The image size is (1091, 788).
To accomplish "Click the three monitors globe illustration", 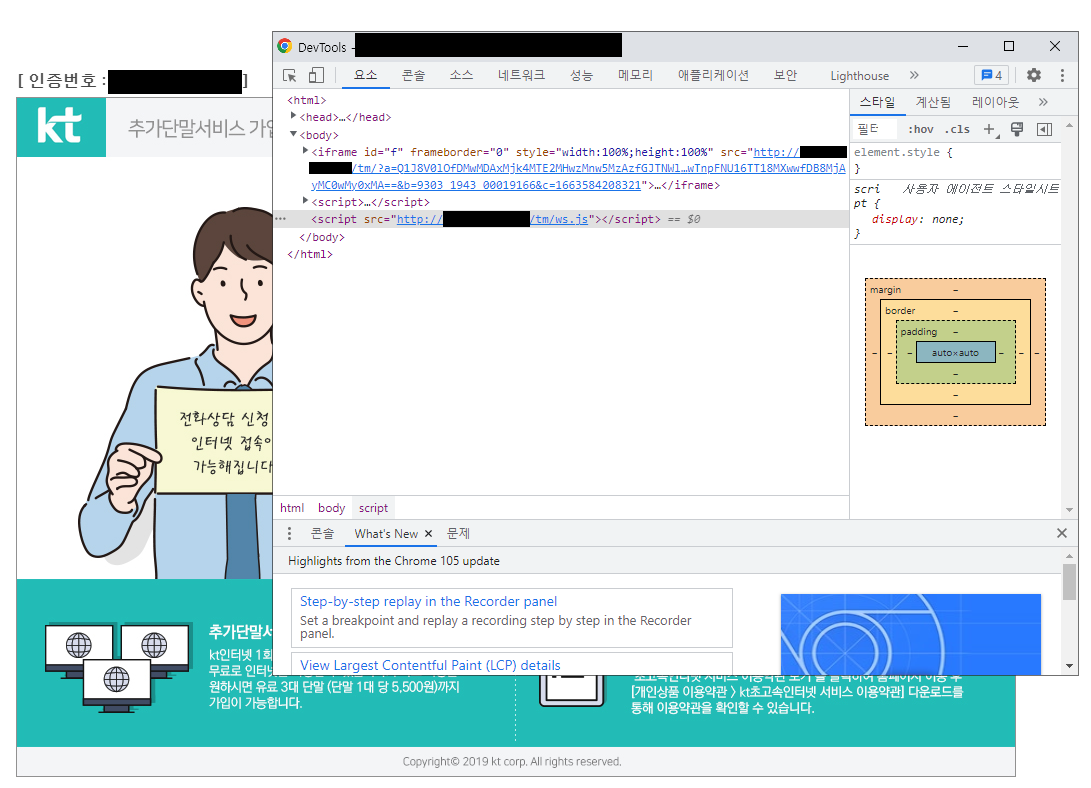I will pos(116,668).
